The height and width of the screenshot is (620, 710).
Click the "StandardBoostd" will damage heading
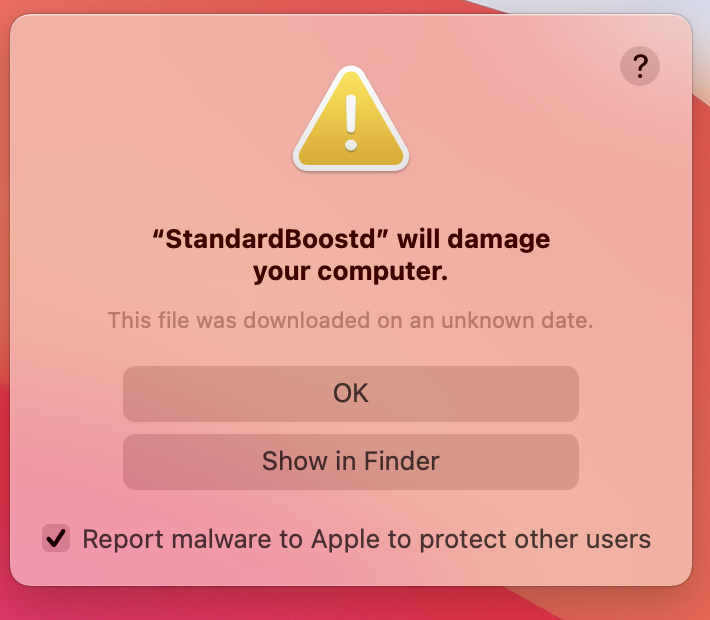351,239
